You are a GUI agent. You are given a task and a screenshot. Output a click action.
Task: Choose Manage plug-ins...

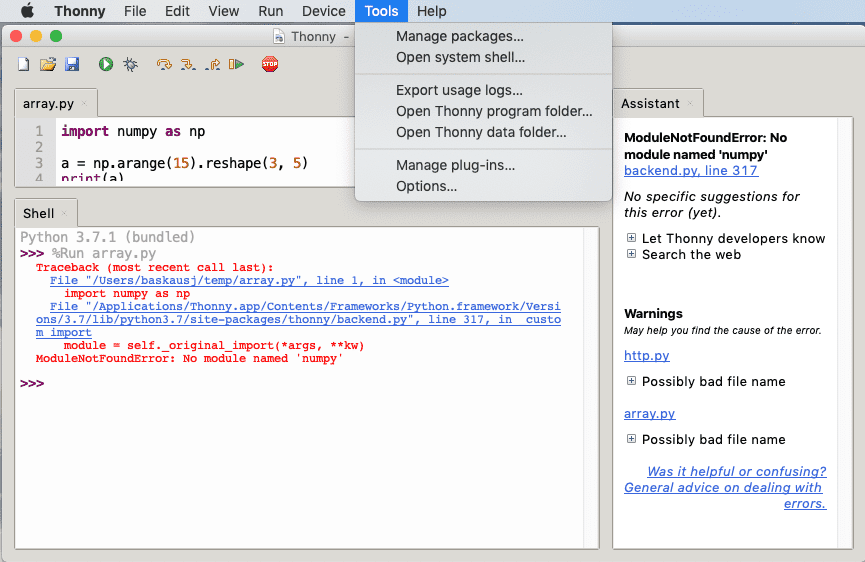pos(483,165)
